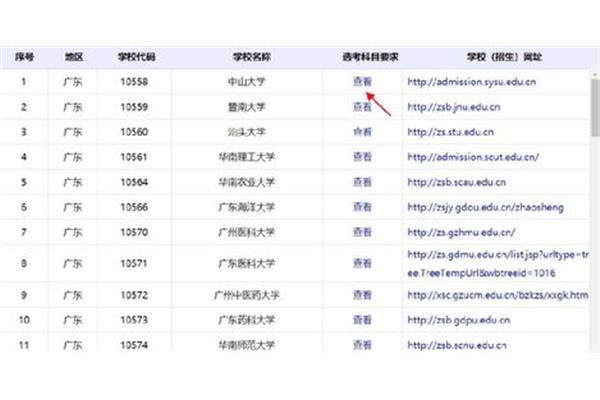Open 查看 link for 华南师范大学
Viewport: 600px width, 400px height.
pyautogui.click(x=362, y=345)
